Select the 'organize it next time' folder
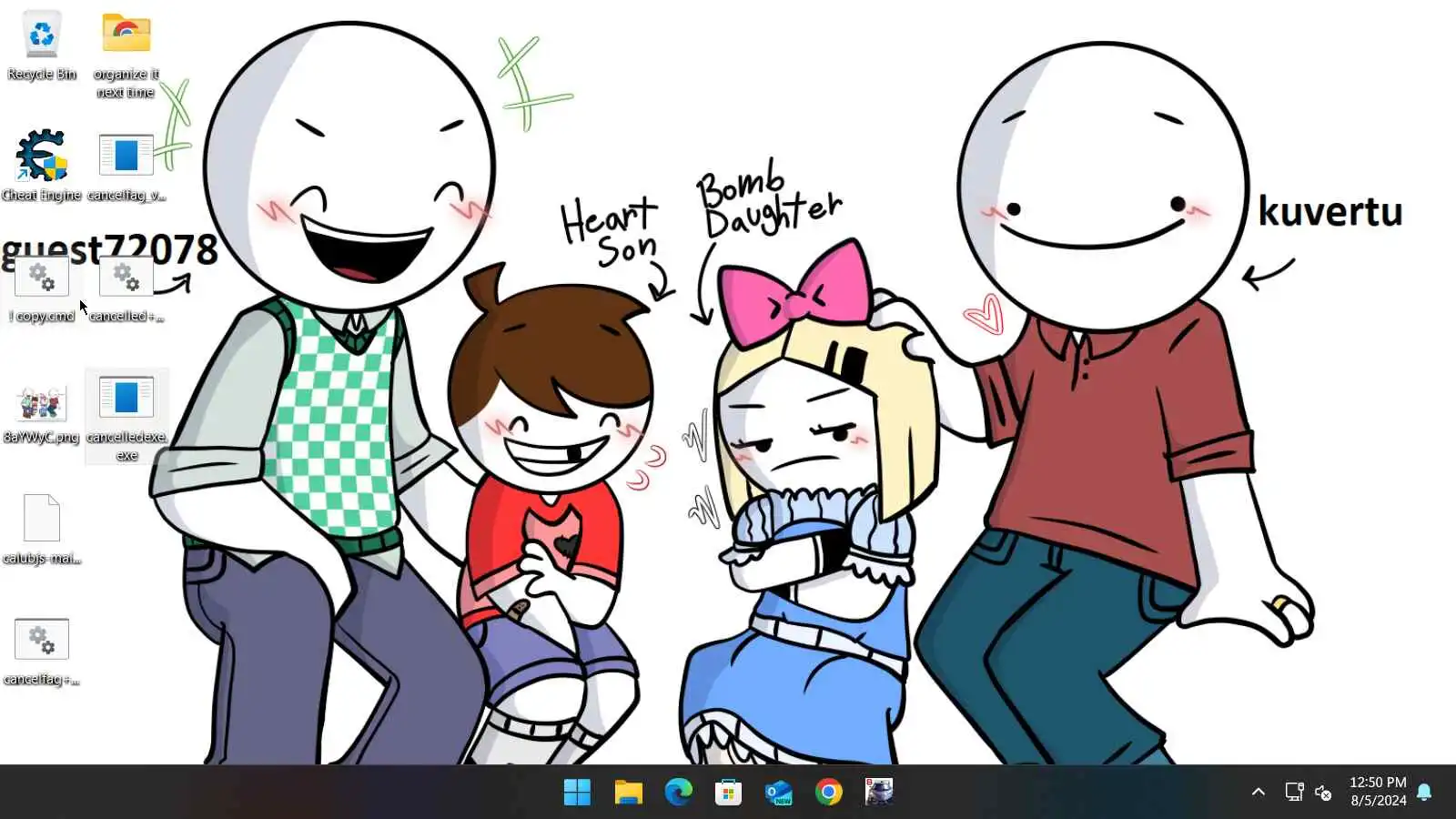Screen dimensions: 1456x819 pyautogui.click(x=126, y=55)
